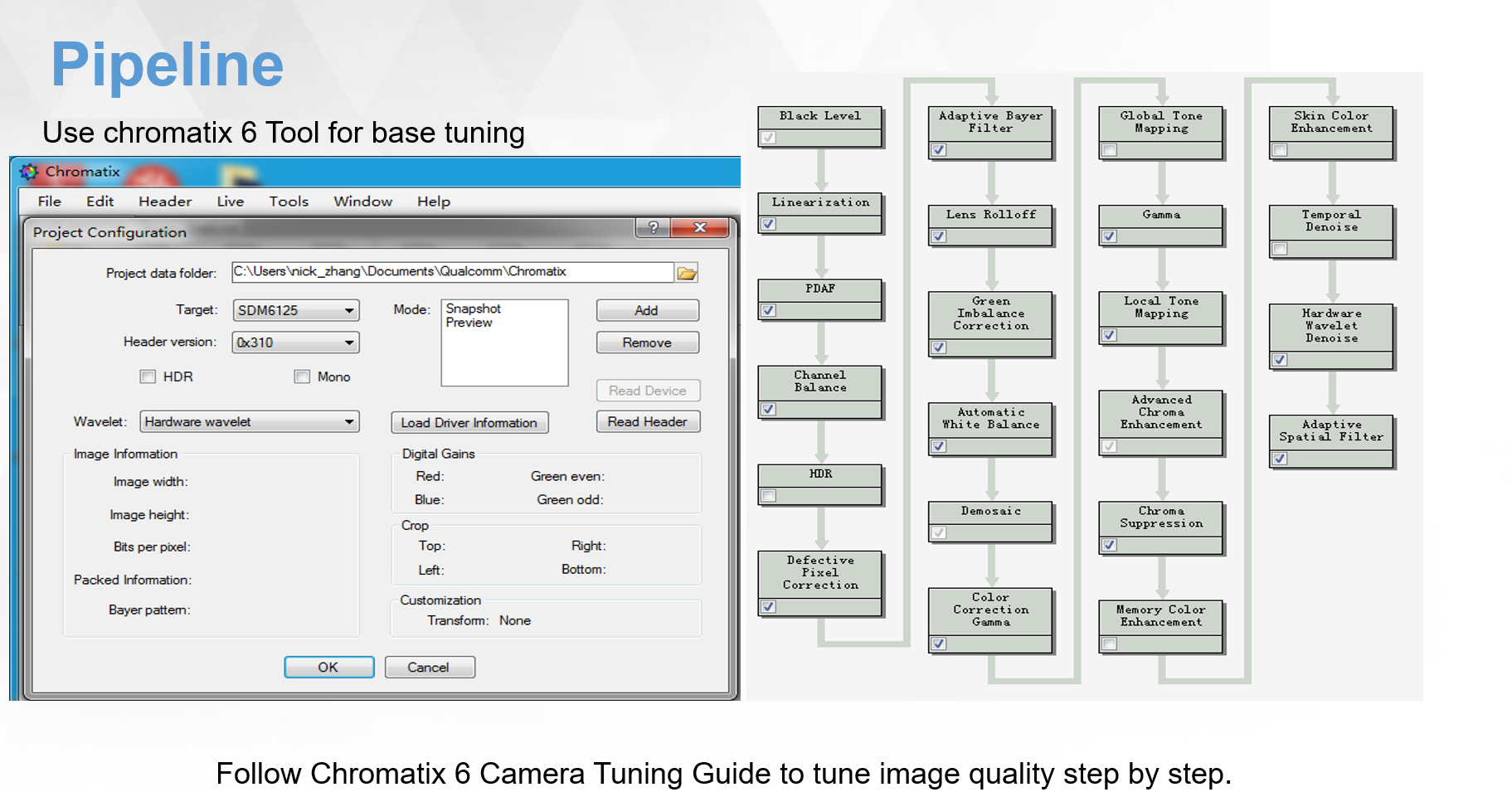The width and height of the screenshot is (1512, 792).
Task: Enable Global Tone Mapping checkbox
Action: coord(1110,150)
